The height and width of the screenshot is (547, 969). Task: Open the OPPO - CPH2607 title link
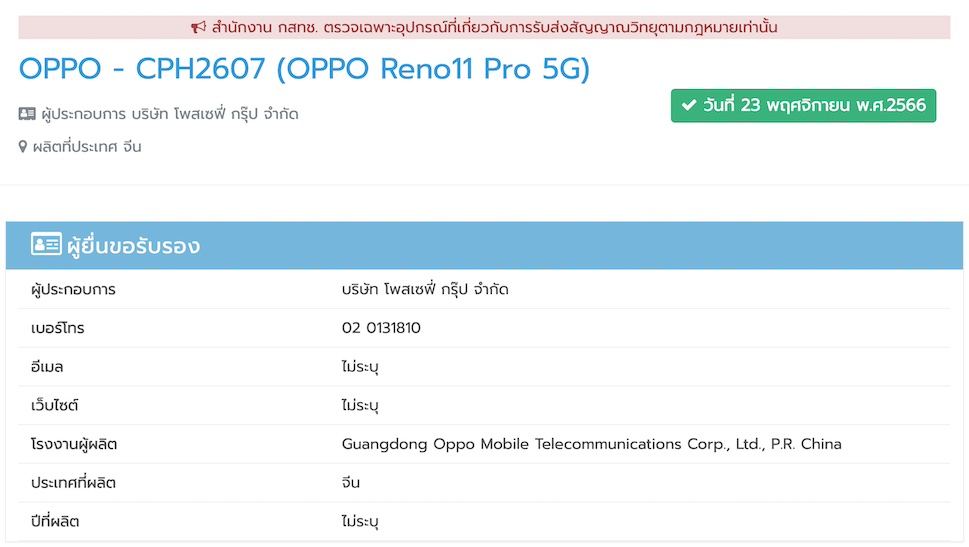pyautogui.click(x=304, y=69)
